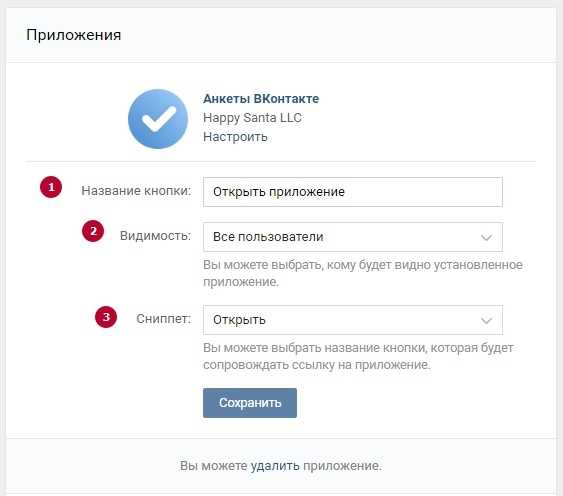Click the Приложения section header

[74, 35]
